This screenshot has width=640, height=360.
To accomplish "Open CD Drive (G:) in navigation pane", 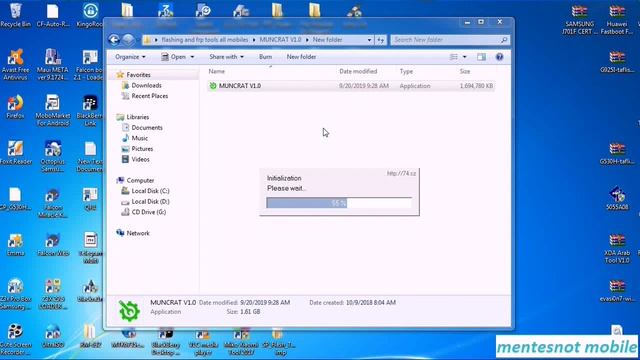I will pyautogui.click(x=149, y=212).
